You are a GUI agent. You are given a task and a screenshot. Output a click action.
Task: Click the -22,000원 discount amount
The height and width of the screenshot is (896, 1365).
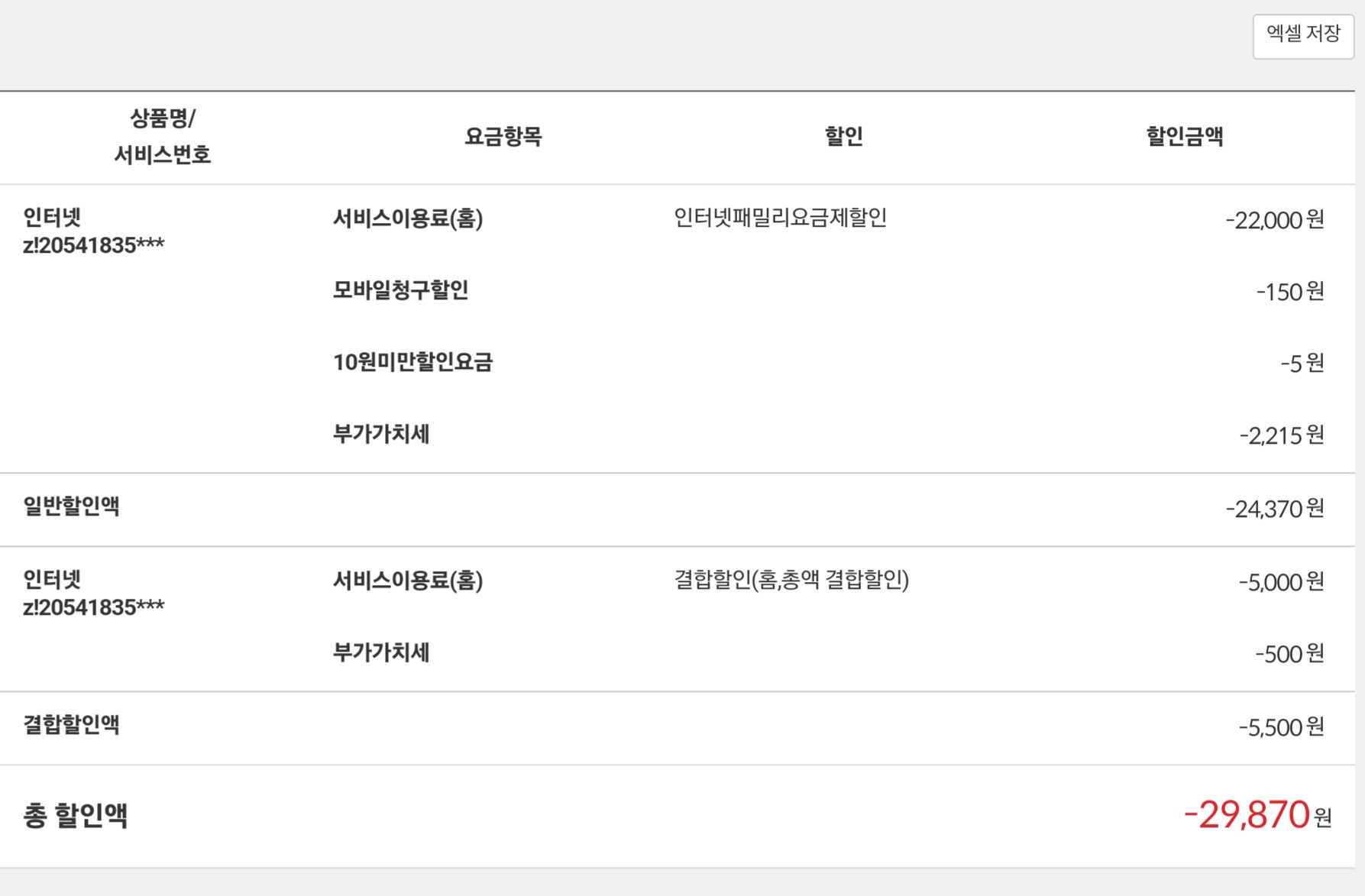1275,220
